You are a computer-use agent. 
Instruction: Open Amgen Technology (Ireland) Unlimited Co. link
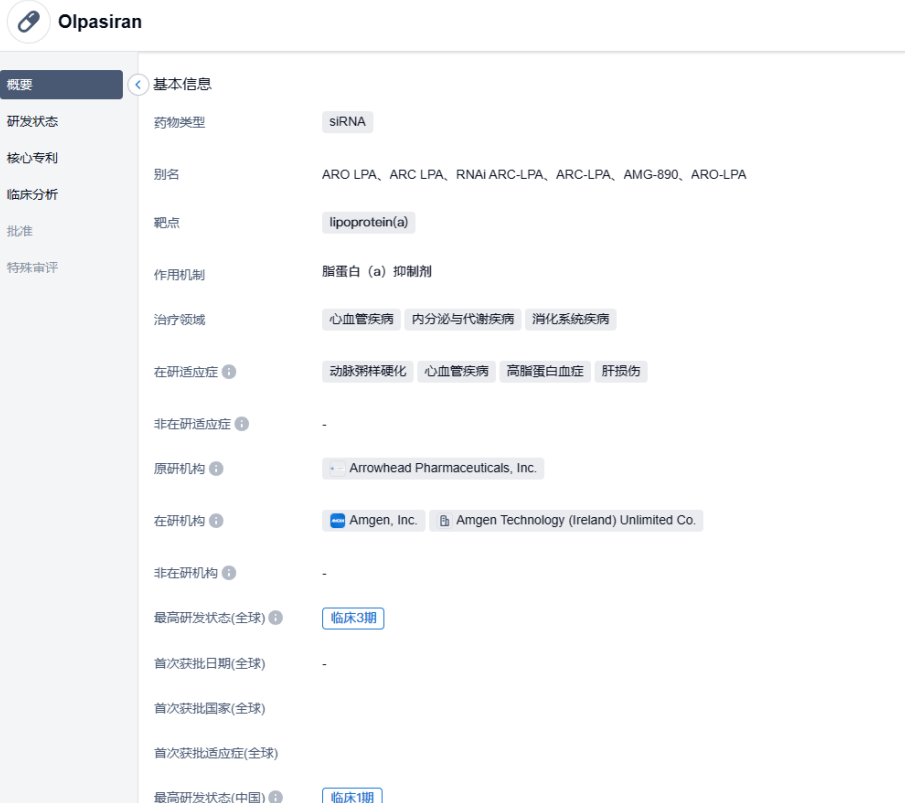pos(575,521)
